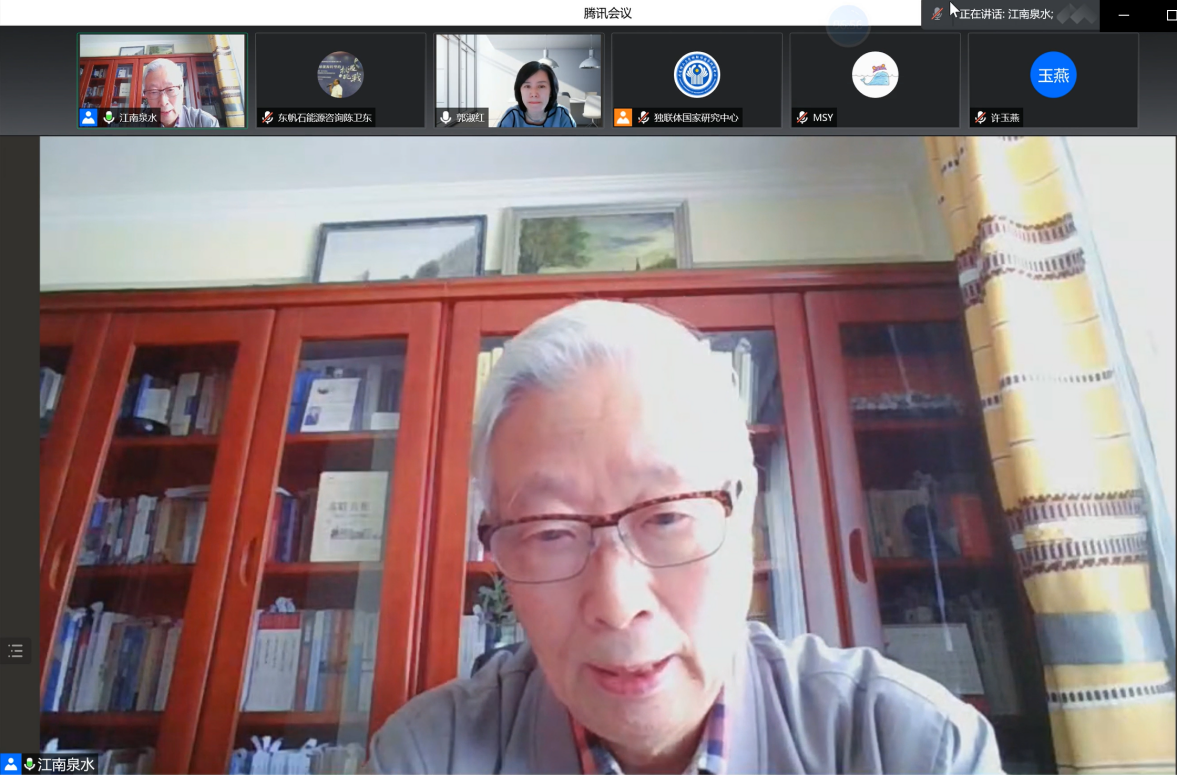Click green mic icon in main video label
The width and height of the screenshot is (1177, 775).
[x=30, y=765]
